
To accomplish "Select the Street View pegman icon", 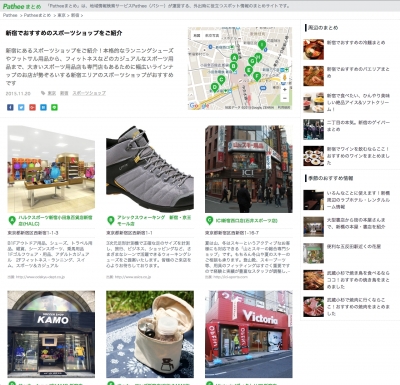I will (284, 78).
